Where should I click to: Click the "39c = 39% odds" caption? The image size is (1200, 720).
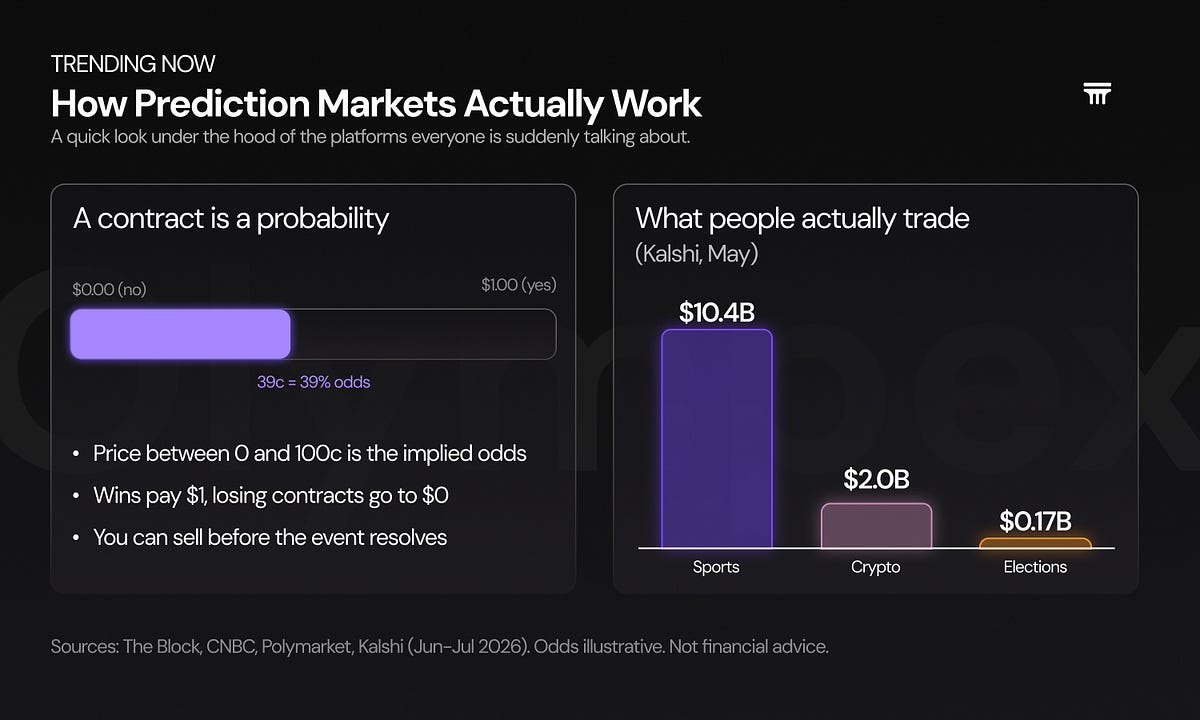(x=313, y=382)
